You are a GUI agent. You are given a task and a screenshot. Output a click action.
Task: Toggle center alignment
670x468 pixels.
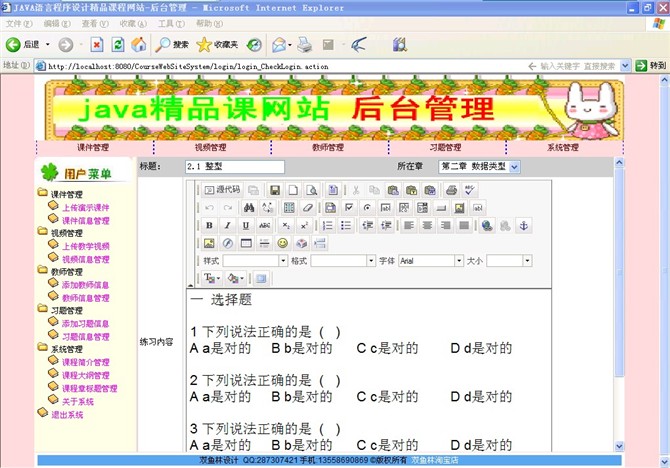pyautogui.click(x=427, y=225)
